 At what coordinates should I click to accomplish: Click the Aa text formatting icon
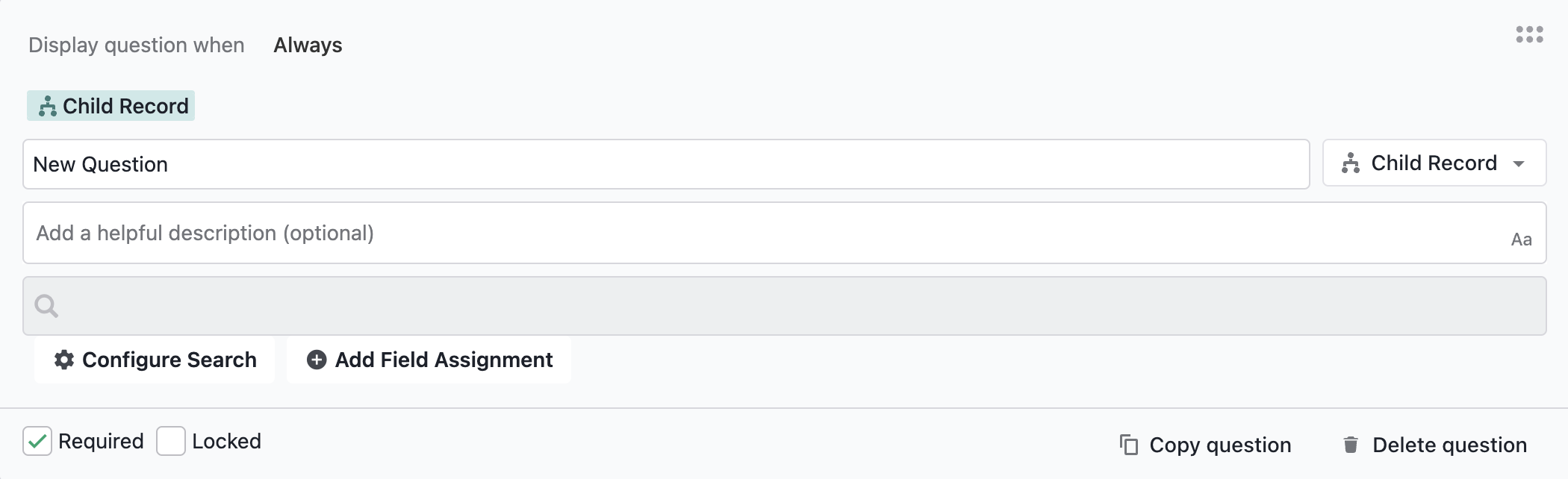click(x=1521, y=239)
